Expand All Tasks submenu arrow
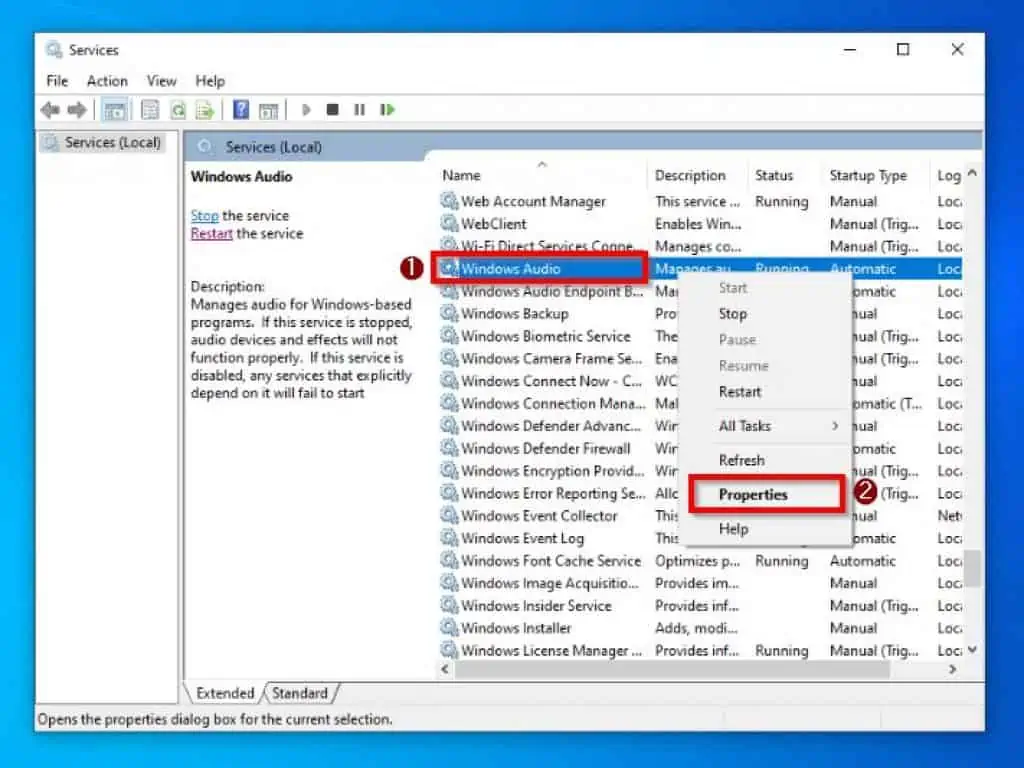This screenshot has width=1024, height=768. [835, 426]
